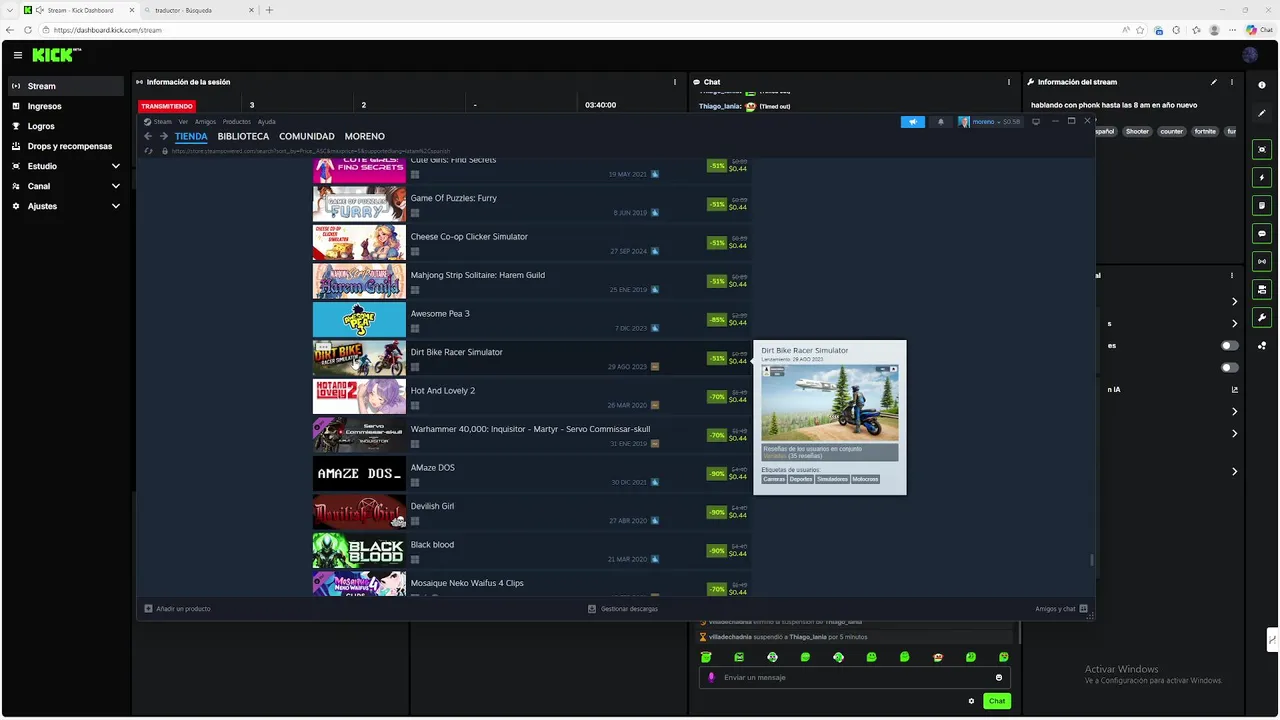Open Drops y recompensas in the sidebar

66,146
